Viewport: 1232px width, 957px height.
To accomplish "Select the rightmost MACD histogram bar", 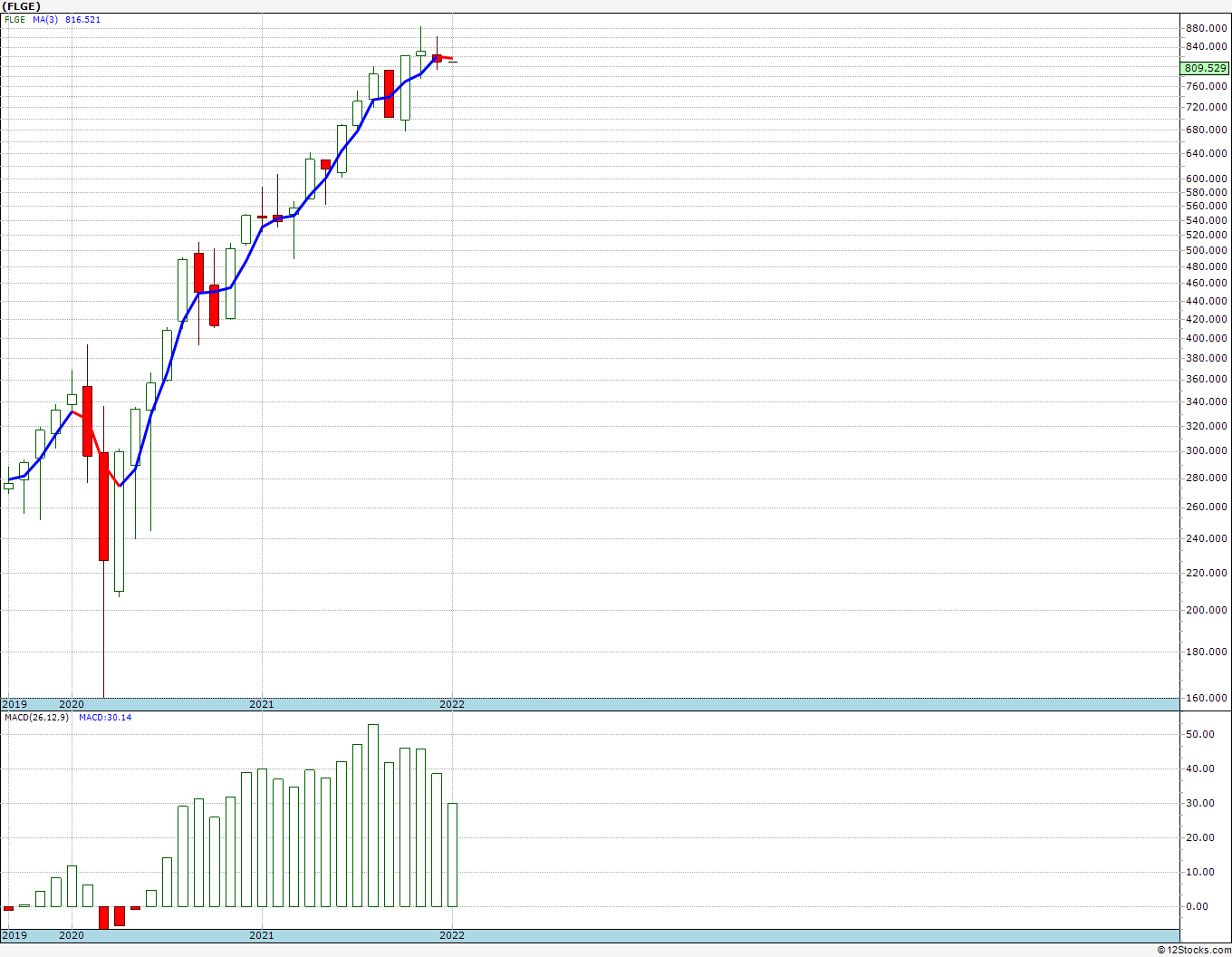I will (452, 855).
